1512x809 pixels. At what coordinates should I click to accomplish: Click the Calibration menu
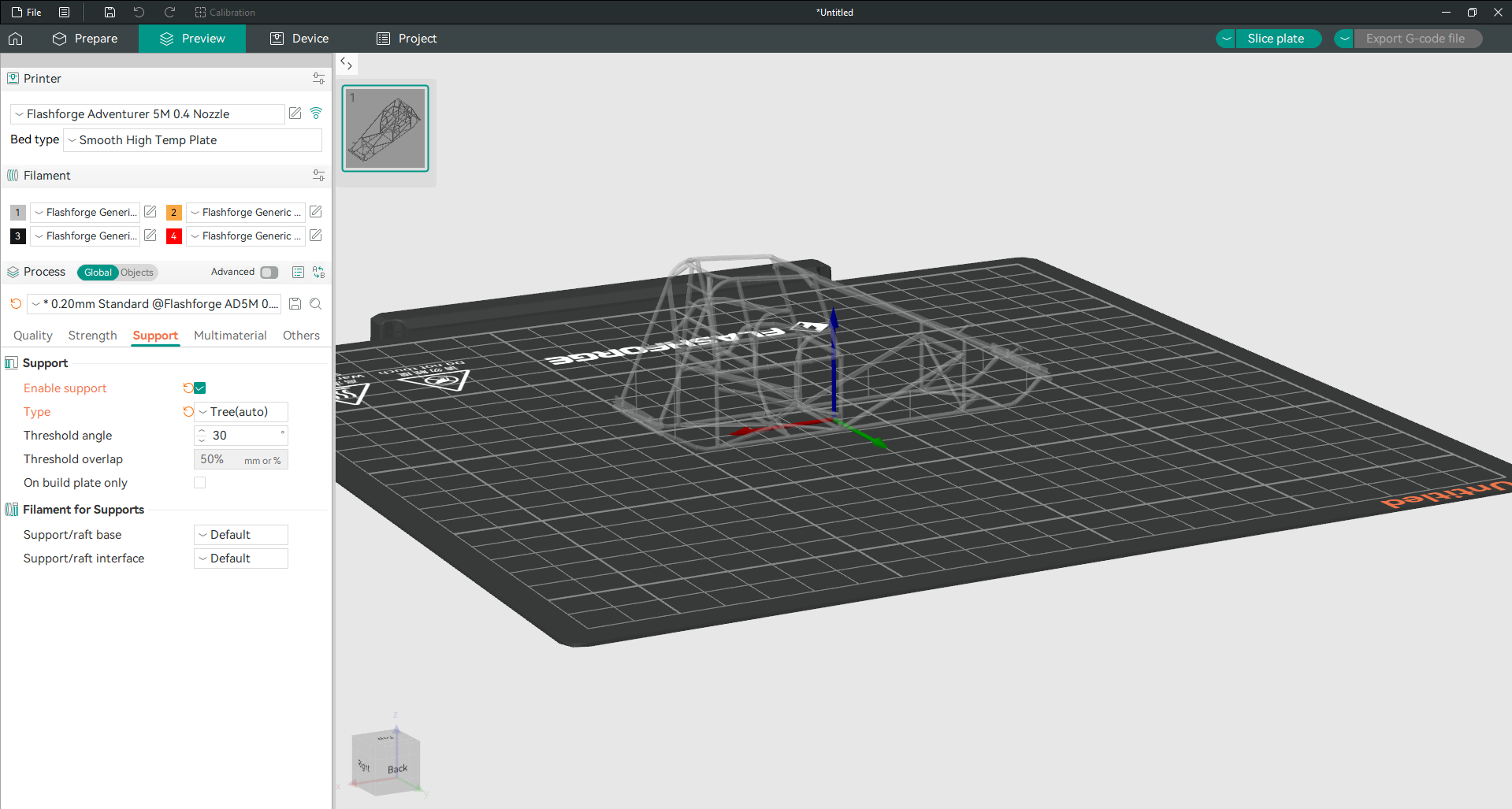[x=225, y=13]
